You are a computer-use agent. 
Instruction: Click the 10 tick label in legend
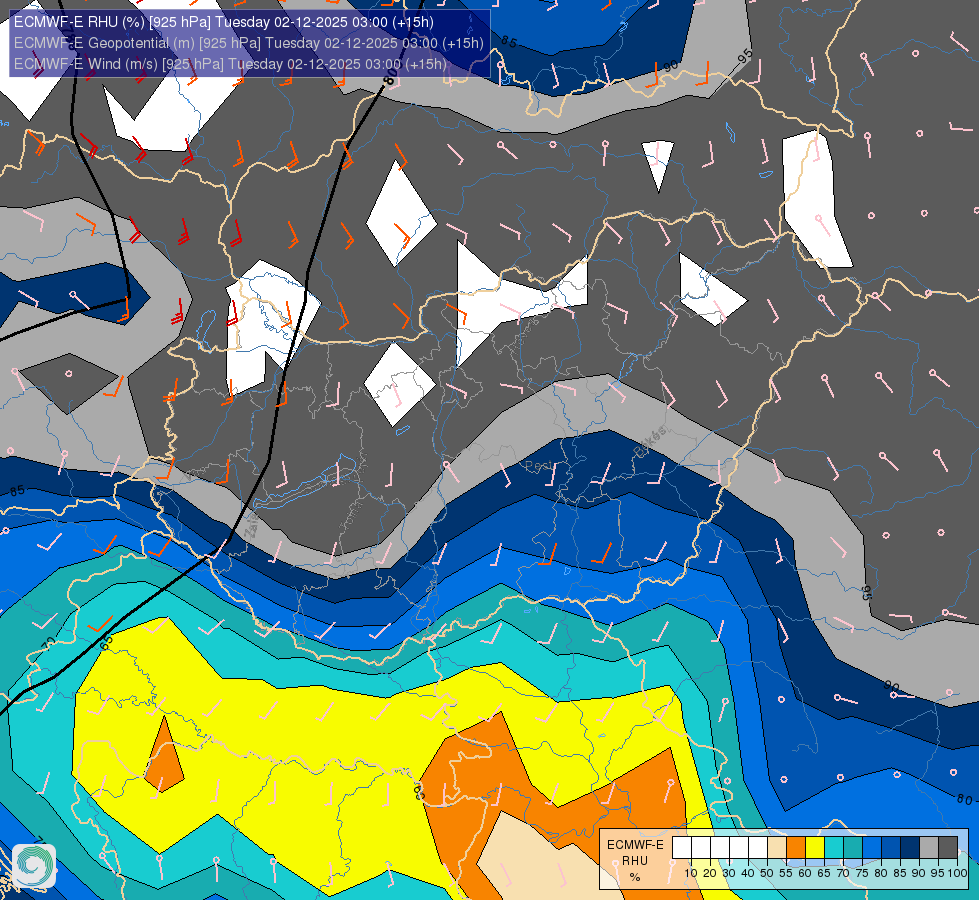pyautogui.click(x=691, y=873)
